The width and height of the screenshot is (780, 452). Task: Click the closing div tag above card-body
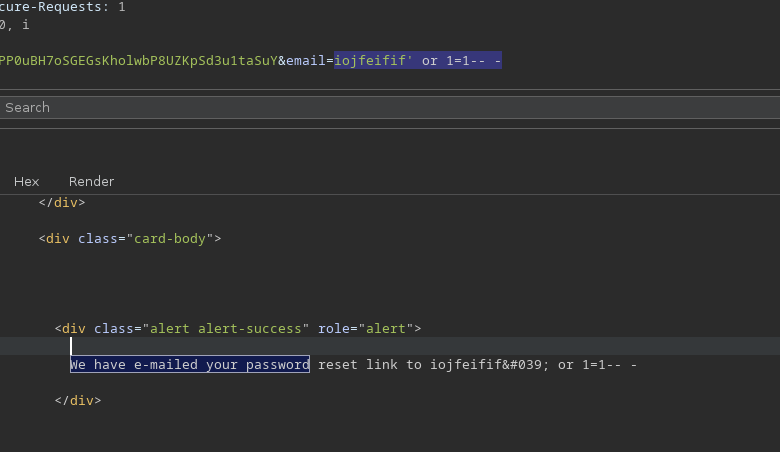62,202
